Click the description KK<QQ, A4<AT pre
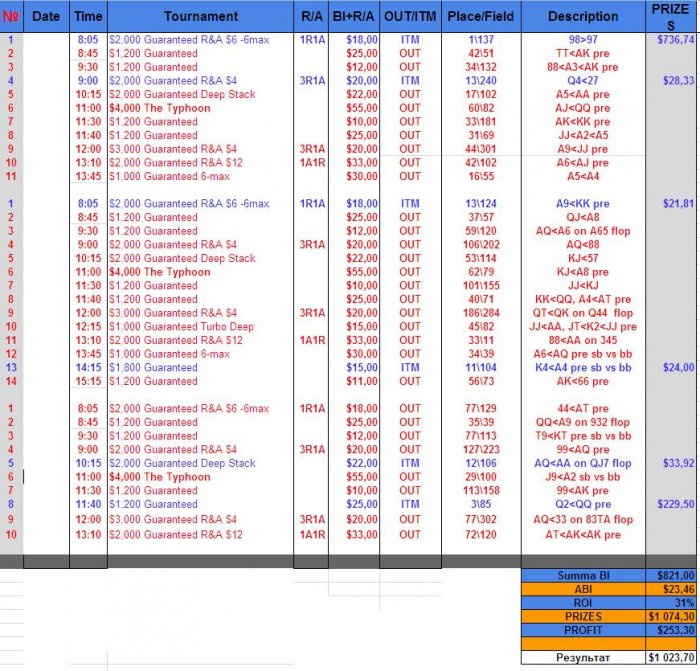 click(x=583, y=299)
